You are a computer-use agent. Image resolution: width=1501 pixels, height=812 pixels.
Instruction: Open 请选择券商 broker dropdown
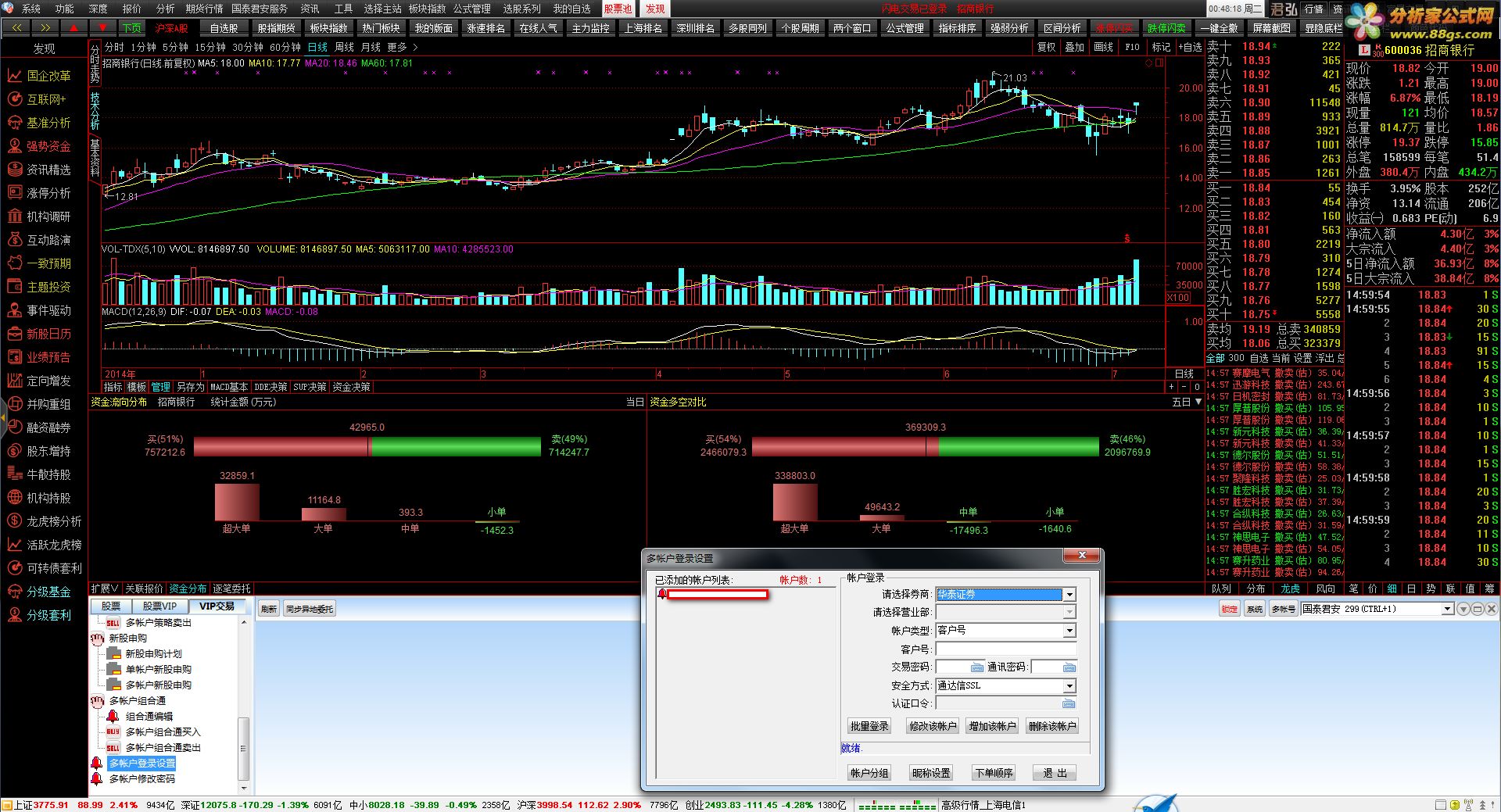coord(1069,595)
